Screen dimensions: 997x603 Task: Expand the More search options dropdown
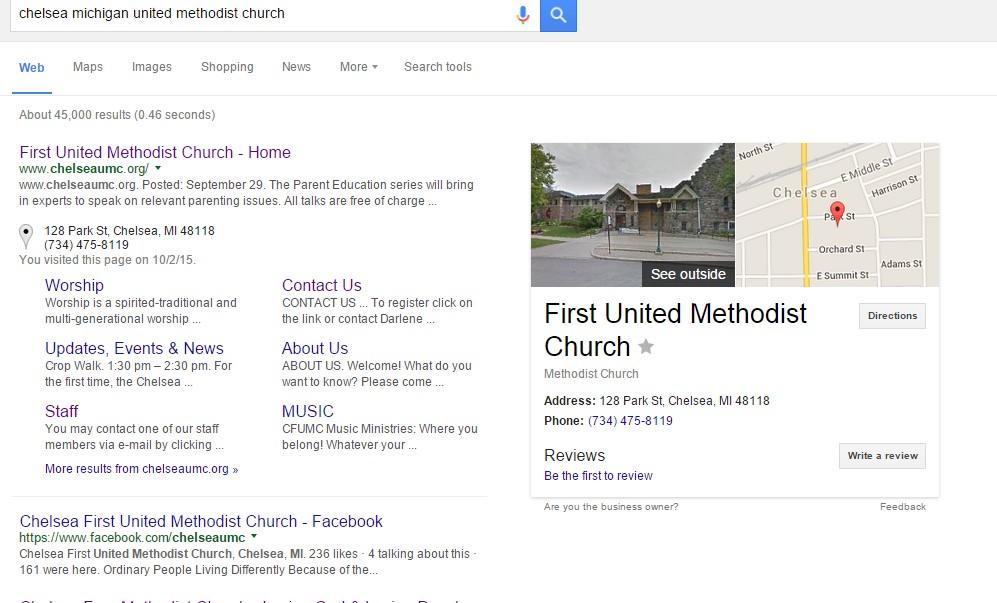point(359,67)
